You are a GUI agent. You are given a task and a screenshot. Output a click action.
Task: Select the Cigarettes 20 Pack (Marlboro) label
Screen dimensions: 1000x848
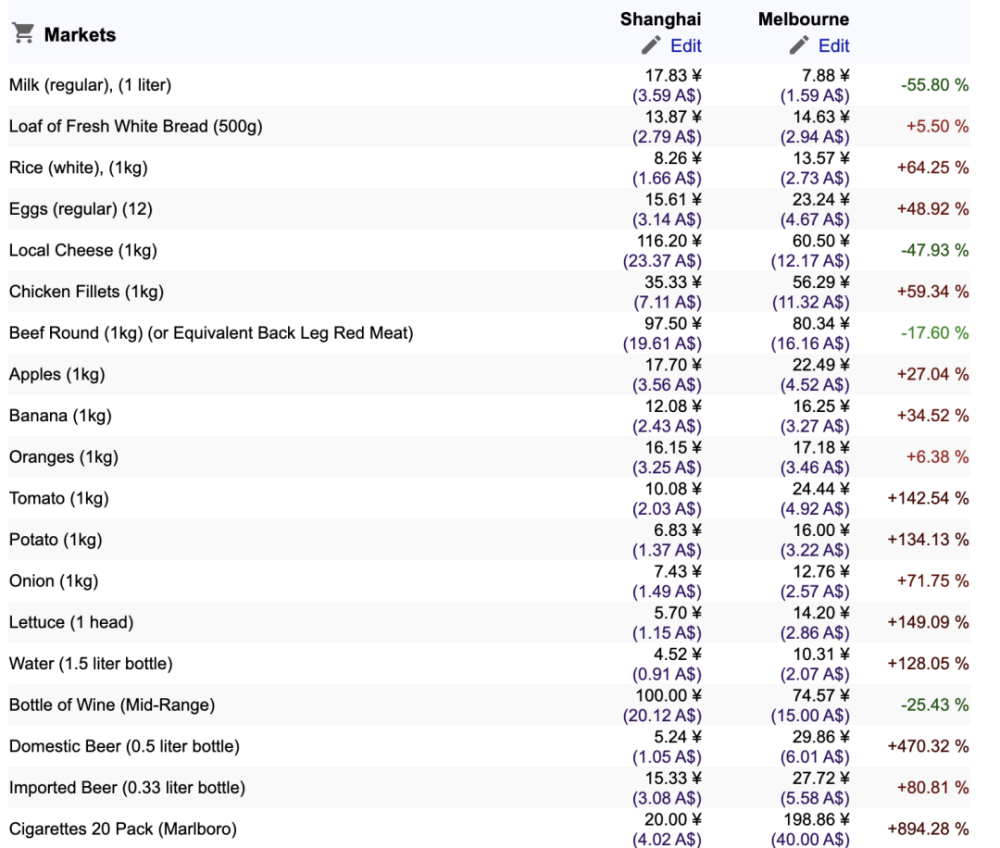click(x=122, y=829)
